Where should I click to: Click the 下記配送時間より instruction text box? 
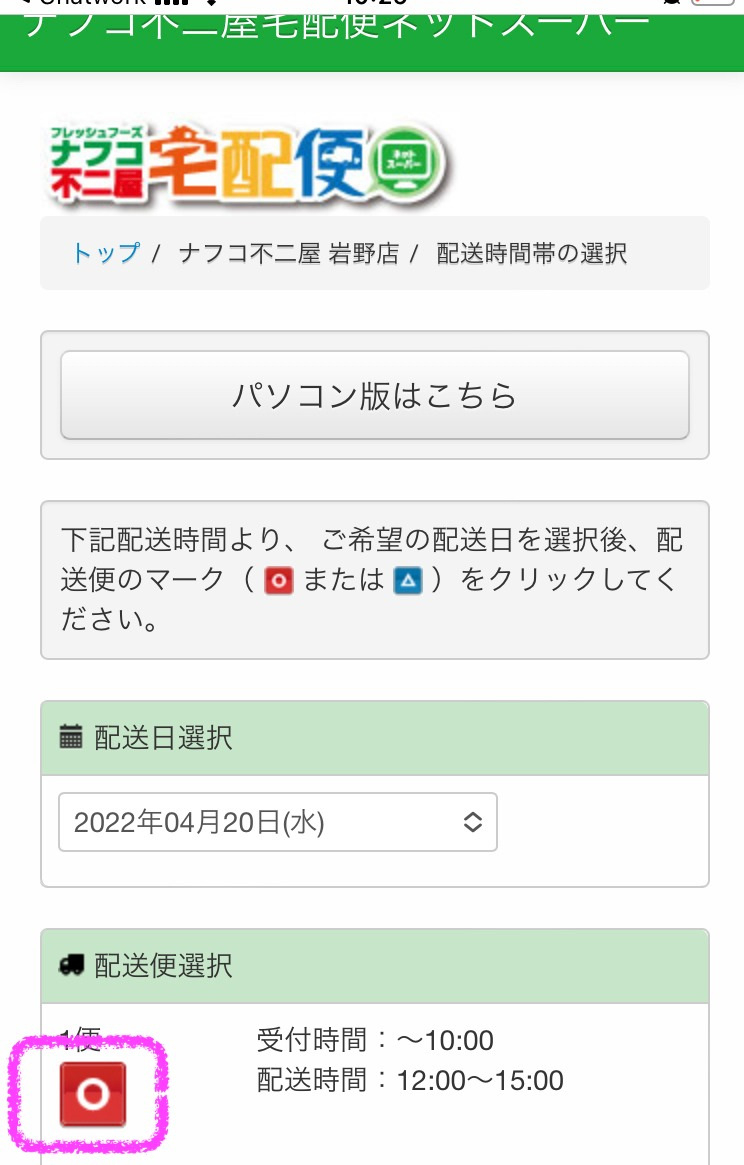[x=374, y=580]
